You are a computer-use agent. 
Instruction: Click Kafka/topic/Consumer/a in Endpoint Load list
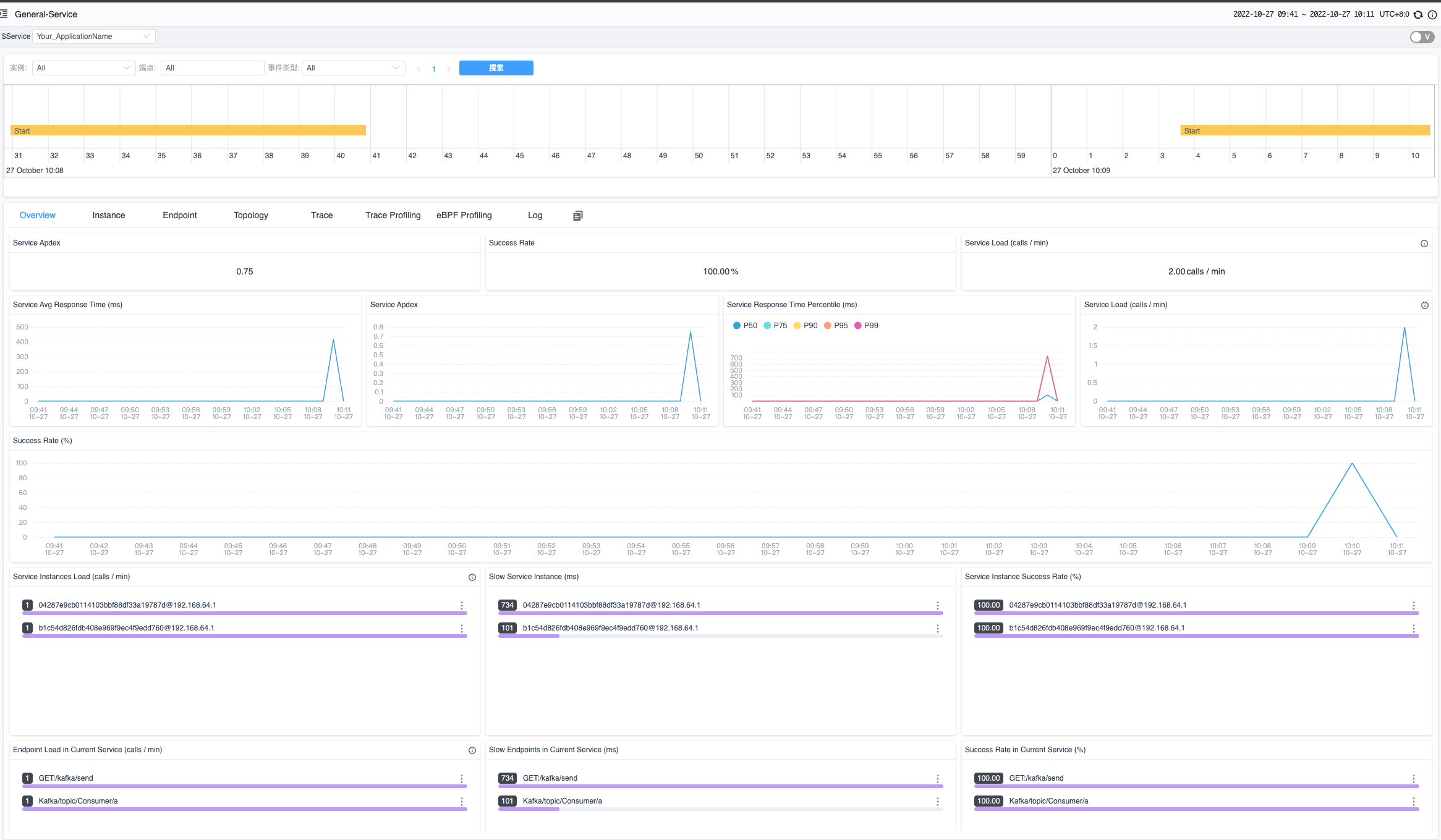(78, 801)
